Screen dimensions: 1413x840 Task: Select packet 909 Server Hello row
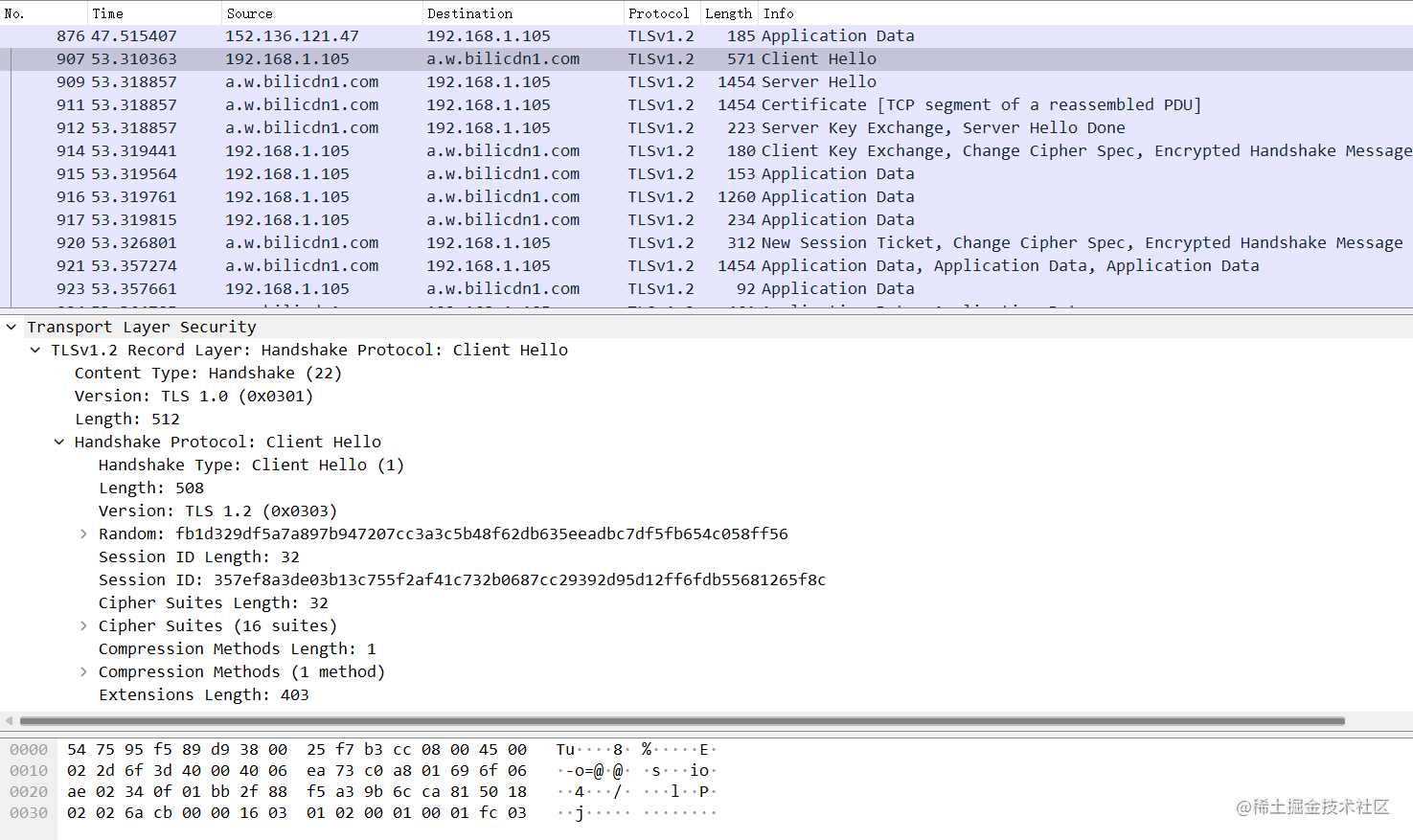706,82
